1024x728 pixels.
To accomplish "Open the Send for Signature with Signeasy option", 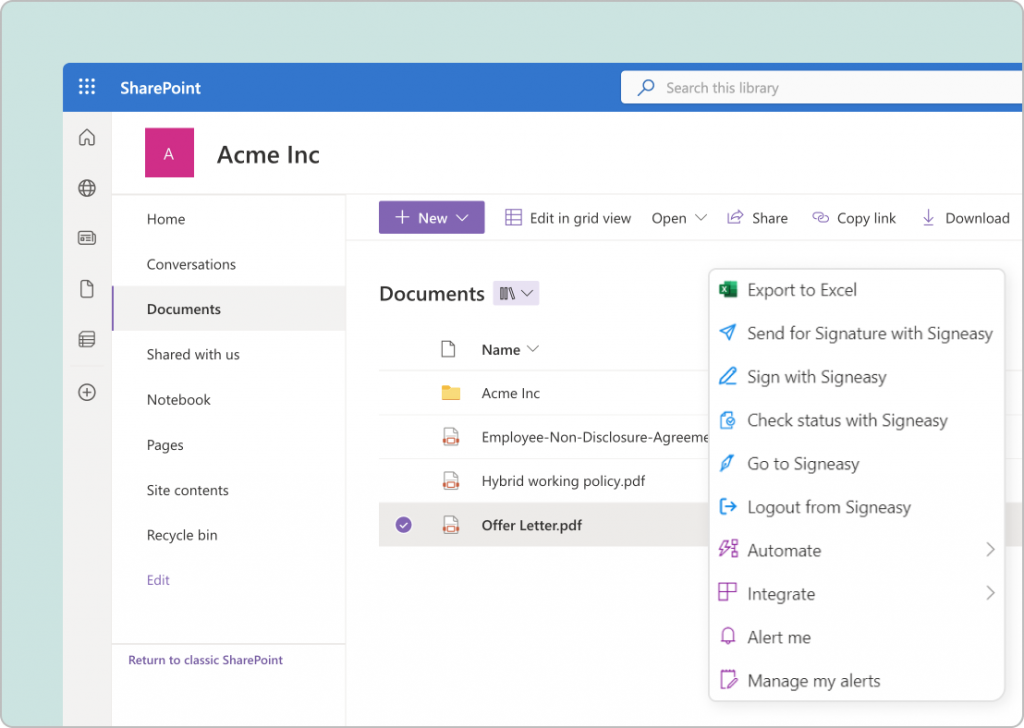I will click(x=870, y=333).
